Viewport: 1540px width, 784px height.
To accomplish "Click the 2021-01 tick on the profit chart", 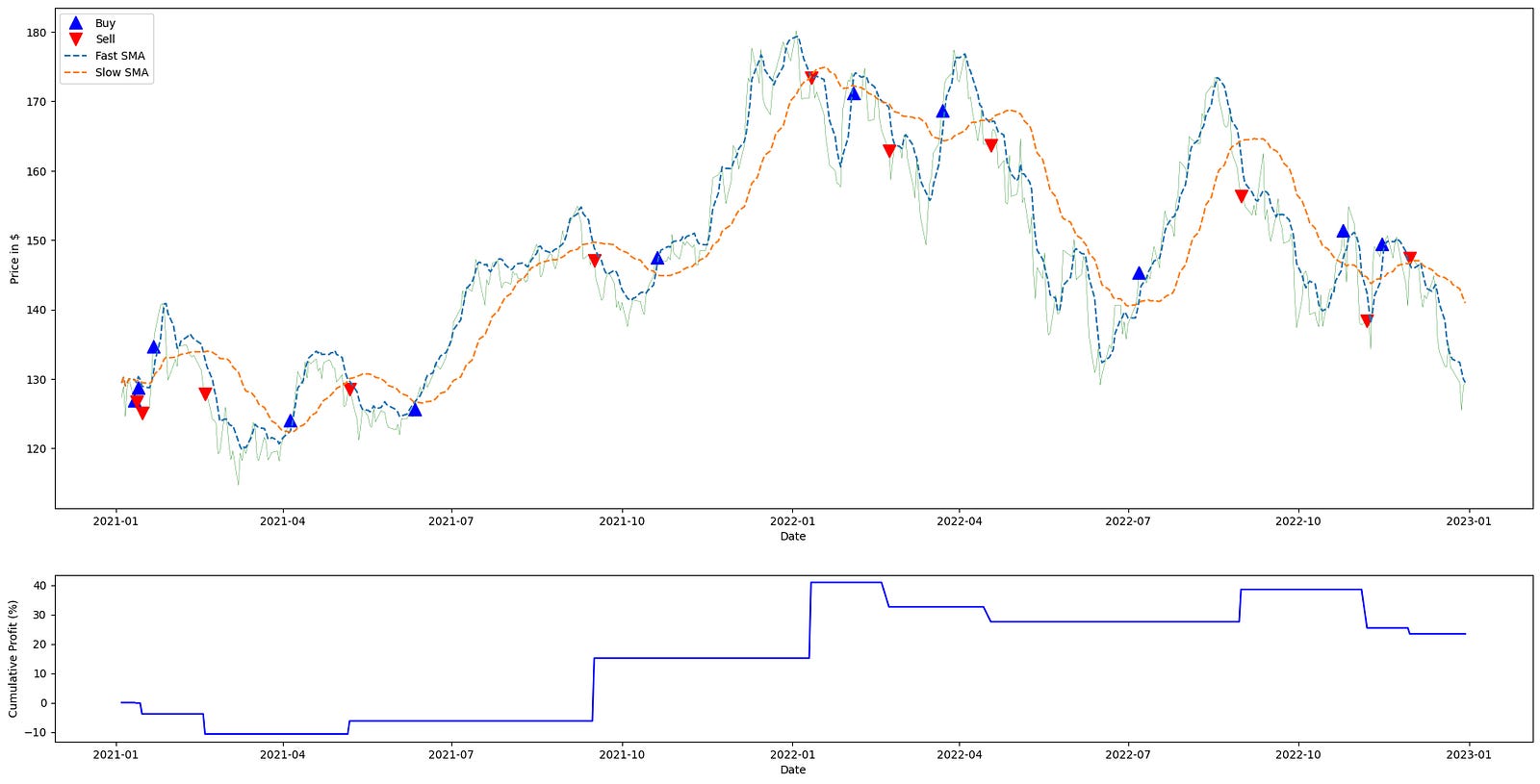I will pos(115,754).
